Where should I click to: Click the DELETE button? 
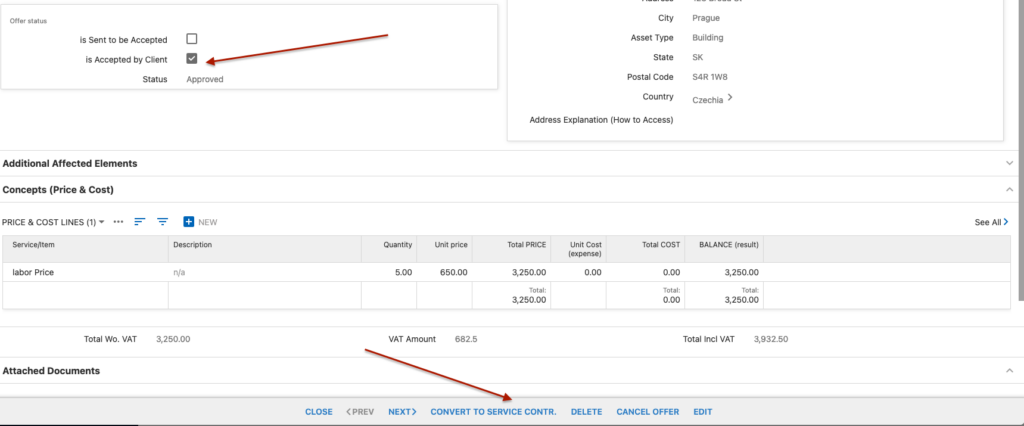click(586, 412)
